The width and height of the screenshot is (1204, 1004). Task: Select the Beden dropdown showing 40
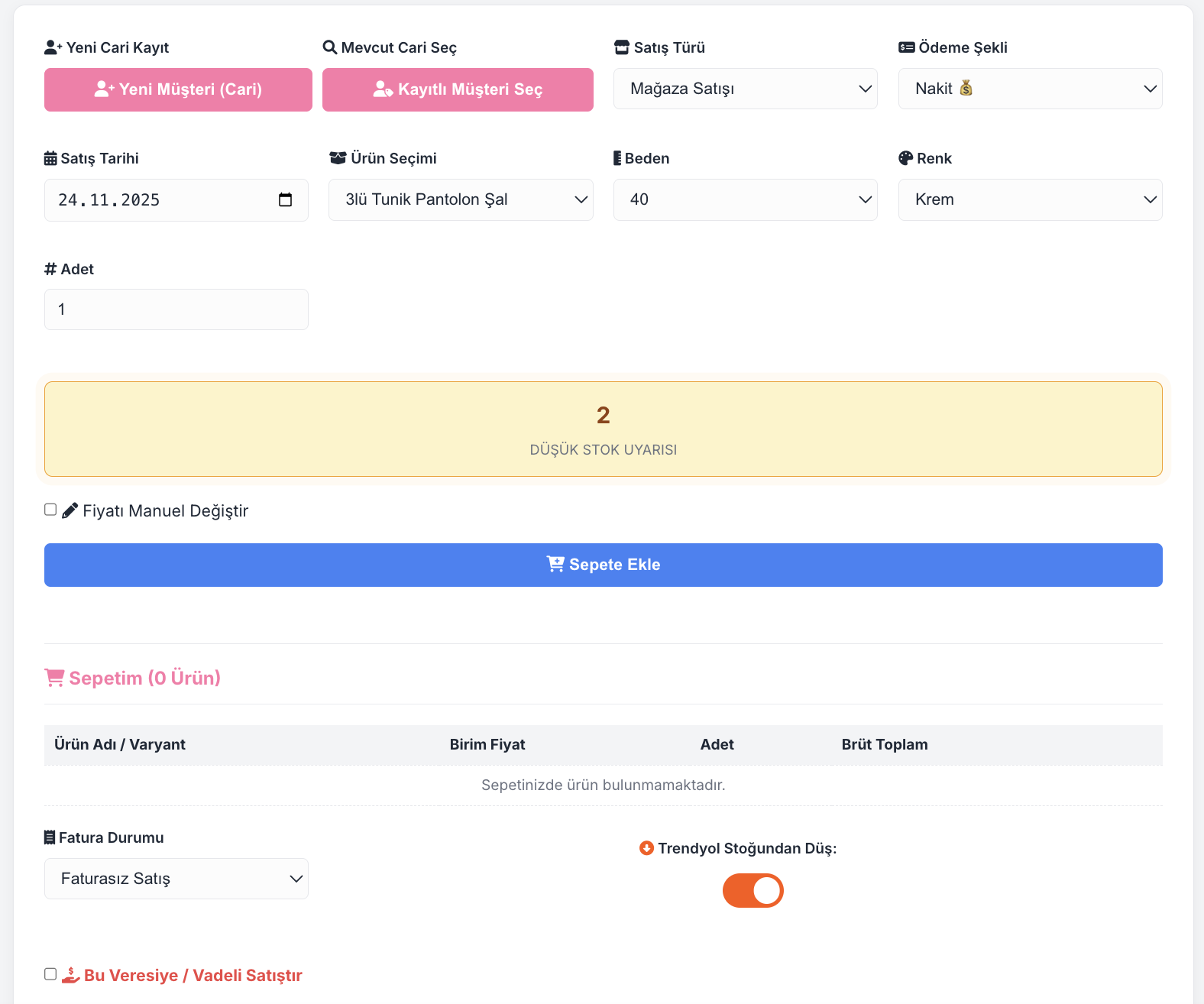click(x=745, y=199)
